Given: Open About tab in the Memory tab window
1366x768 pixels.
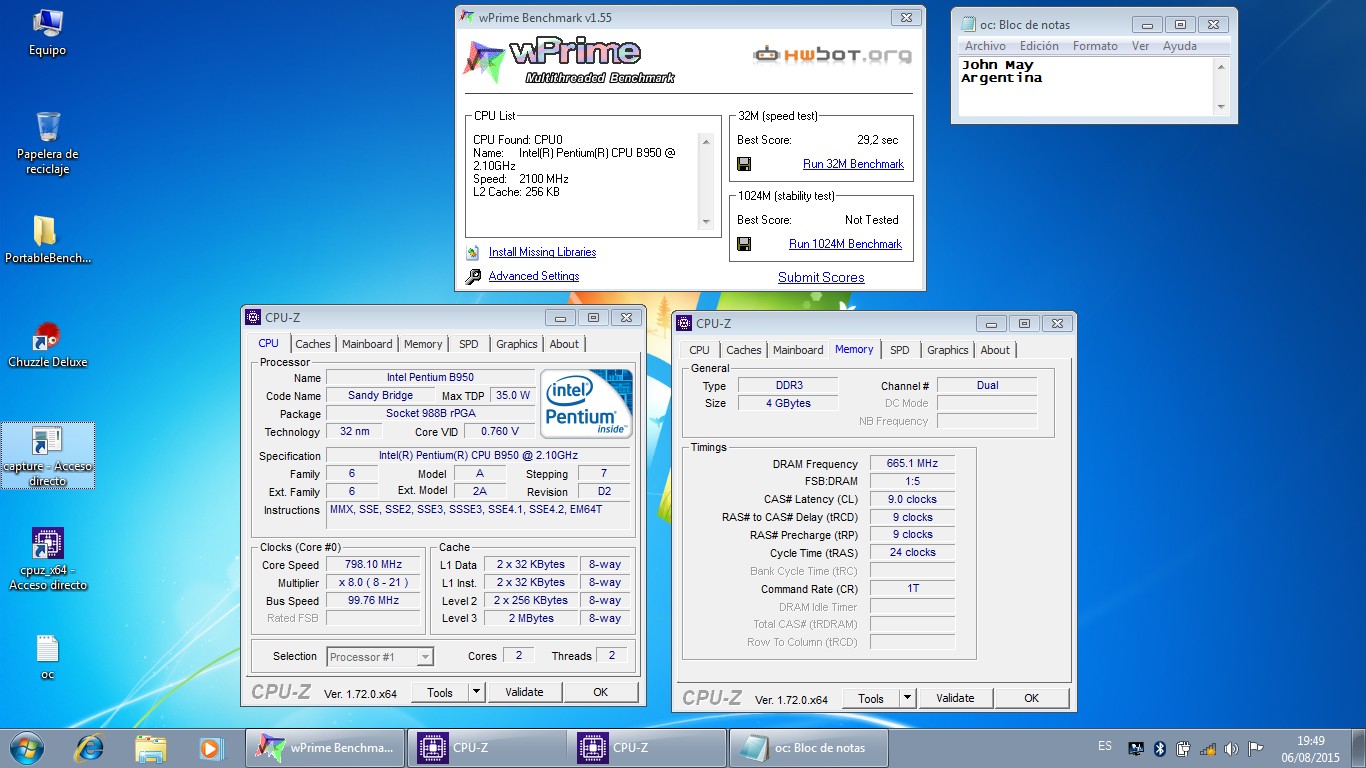Looking at the screenshot, I should [995, 350].
